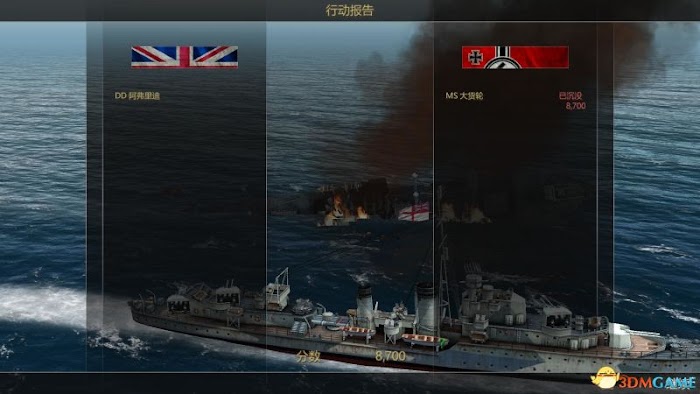
Task: Select the 3DMGAME mascot logo
Action: (x=604, y=378)
